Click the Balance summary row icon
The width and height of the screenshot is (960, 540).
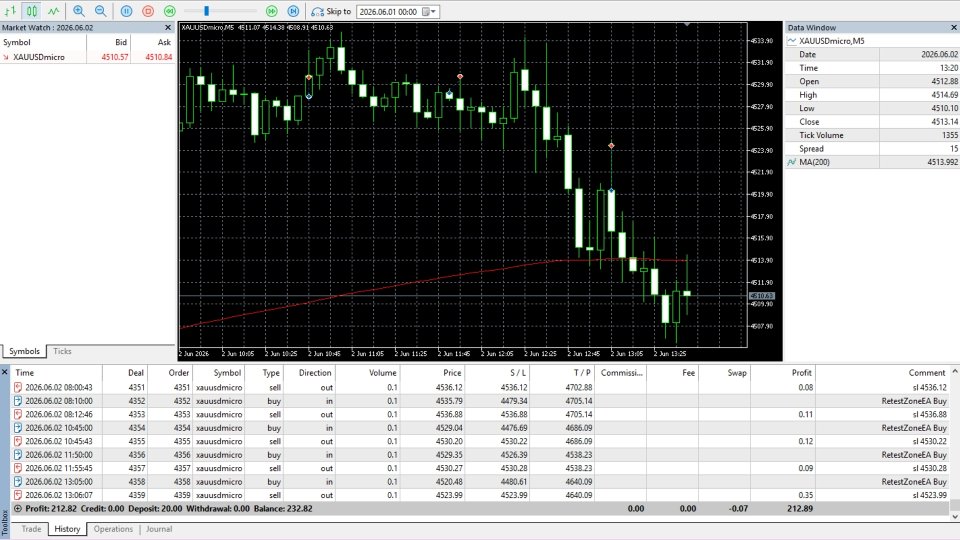point(18,508)
